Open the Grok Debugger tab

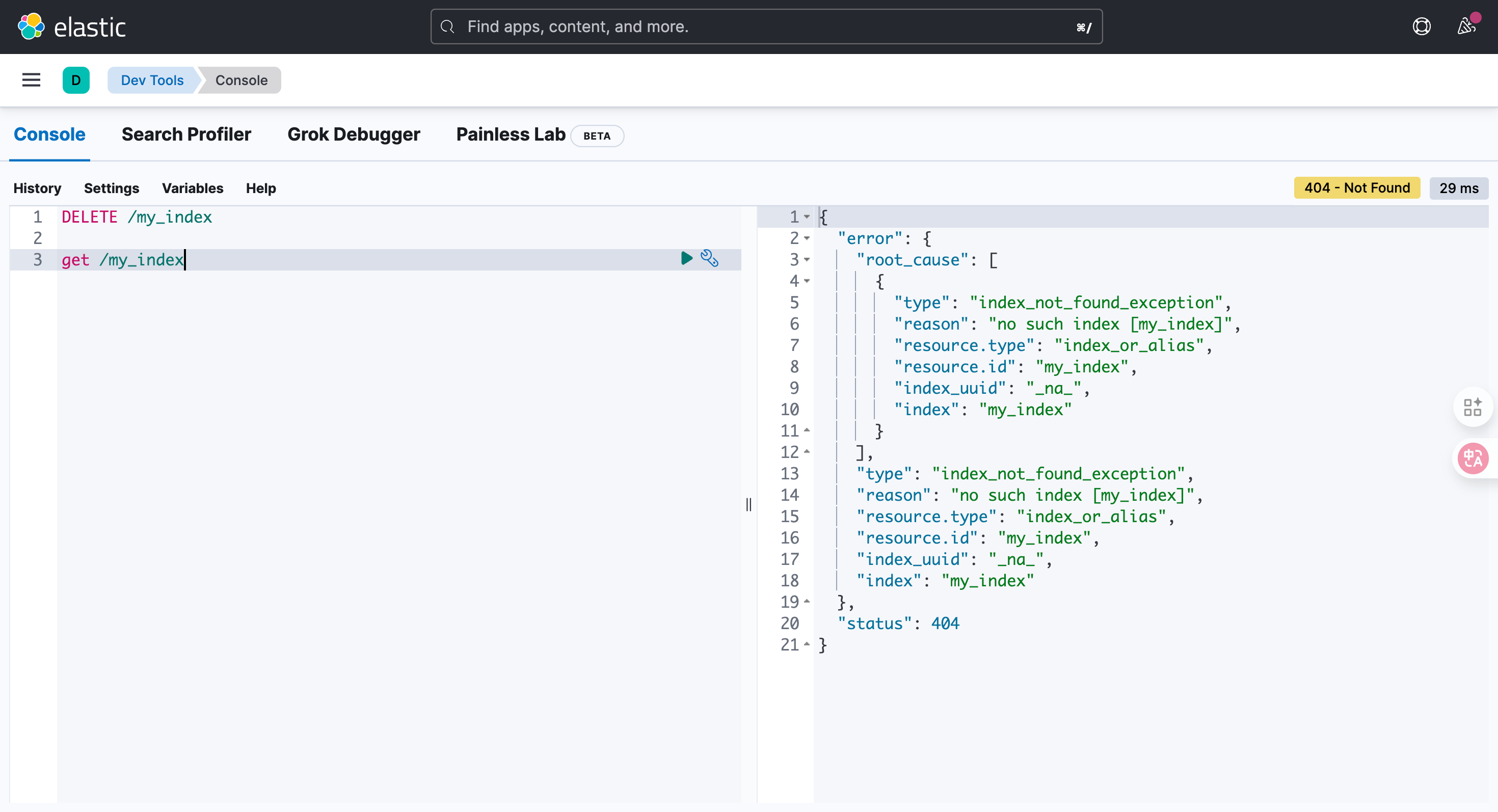[x=354, y=135]
